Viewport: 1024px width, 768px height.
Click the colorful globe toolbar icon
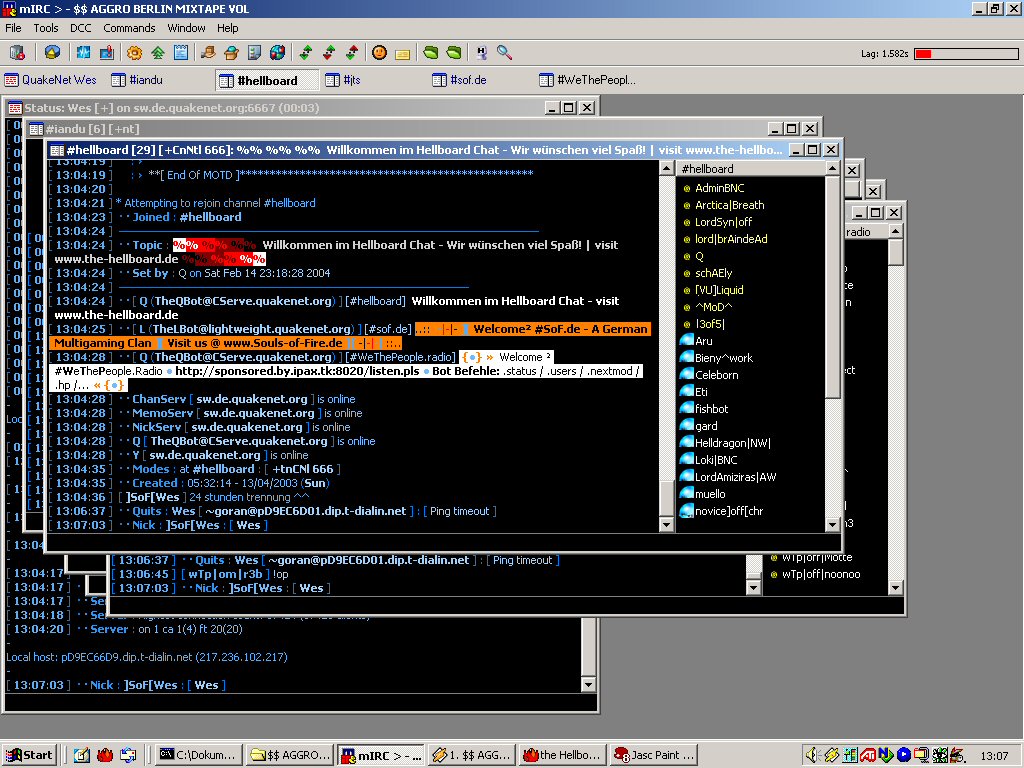[277, 52]
